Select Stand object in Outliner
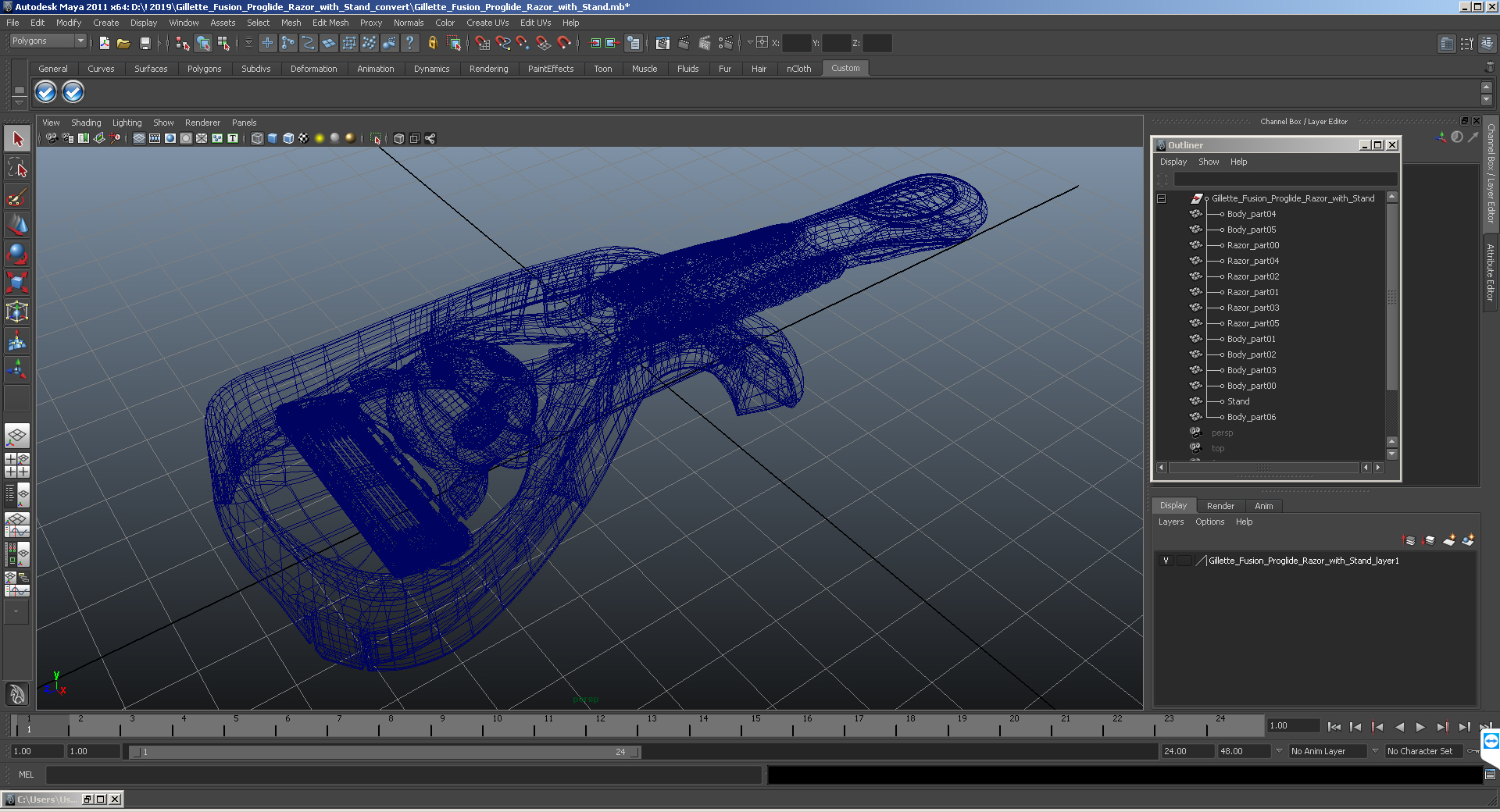 (x=1237, y=401)
